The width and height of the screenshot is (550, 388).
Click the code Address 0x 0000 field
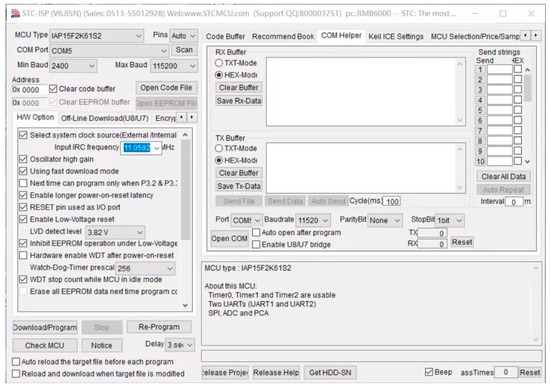click(x=29, y=90)
